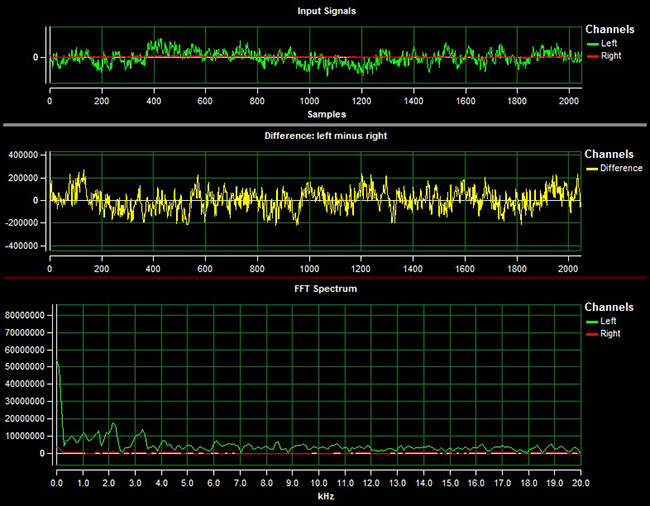Click Channels header in Input Signals legend

[609, 30]
